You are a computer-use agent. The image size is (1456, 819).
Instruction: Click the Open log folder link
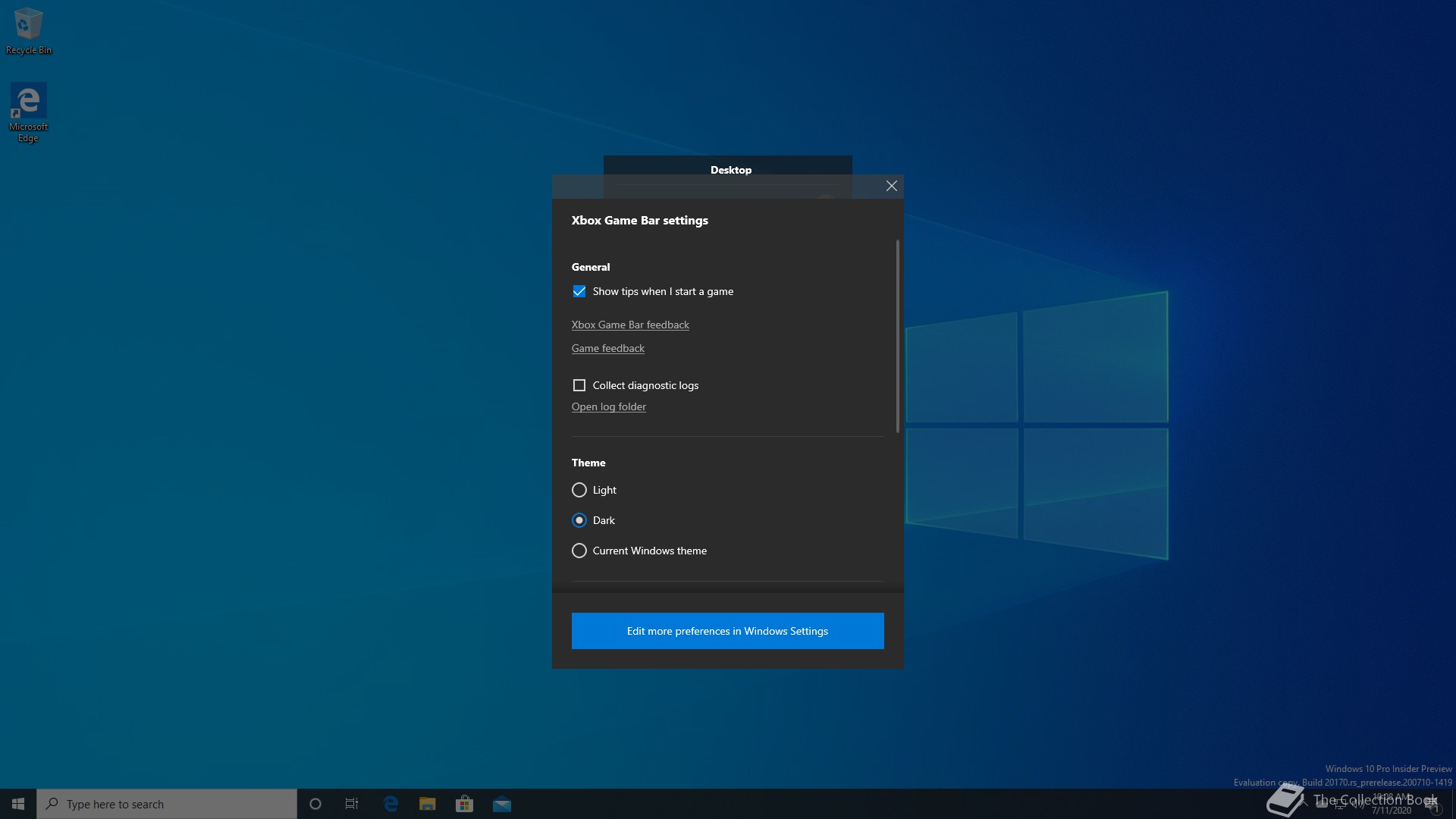[609, 406]
